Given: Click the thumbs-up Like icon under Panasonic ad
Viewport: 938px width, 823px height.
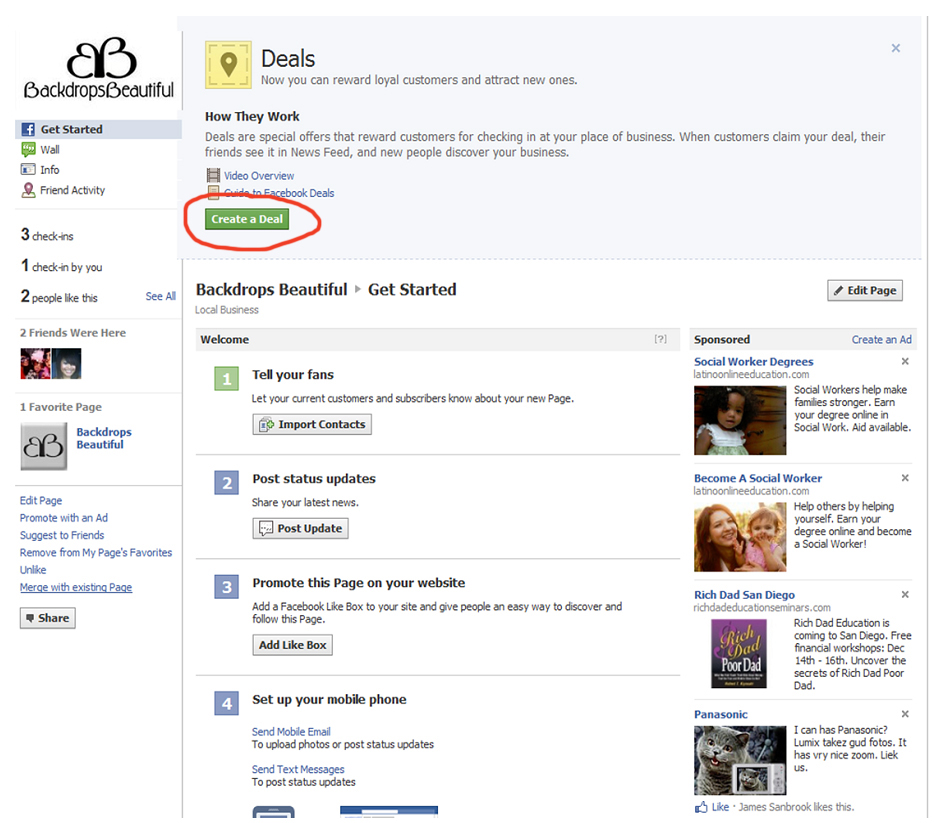Looking at the screenshot, I should click(701, 807).
